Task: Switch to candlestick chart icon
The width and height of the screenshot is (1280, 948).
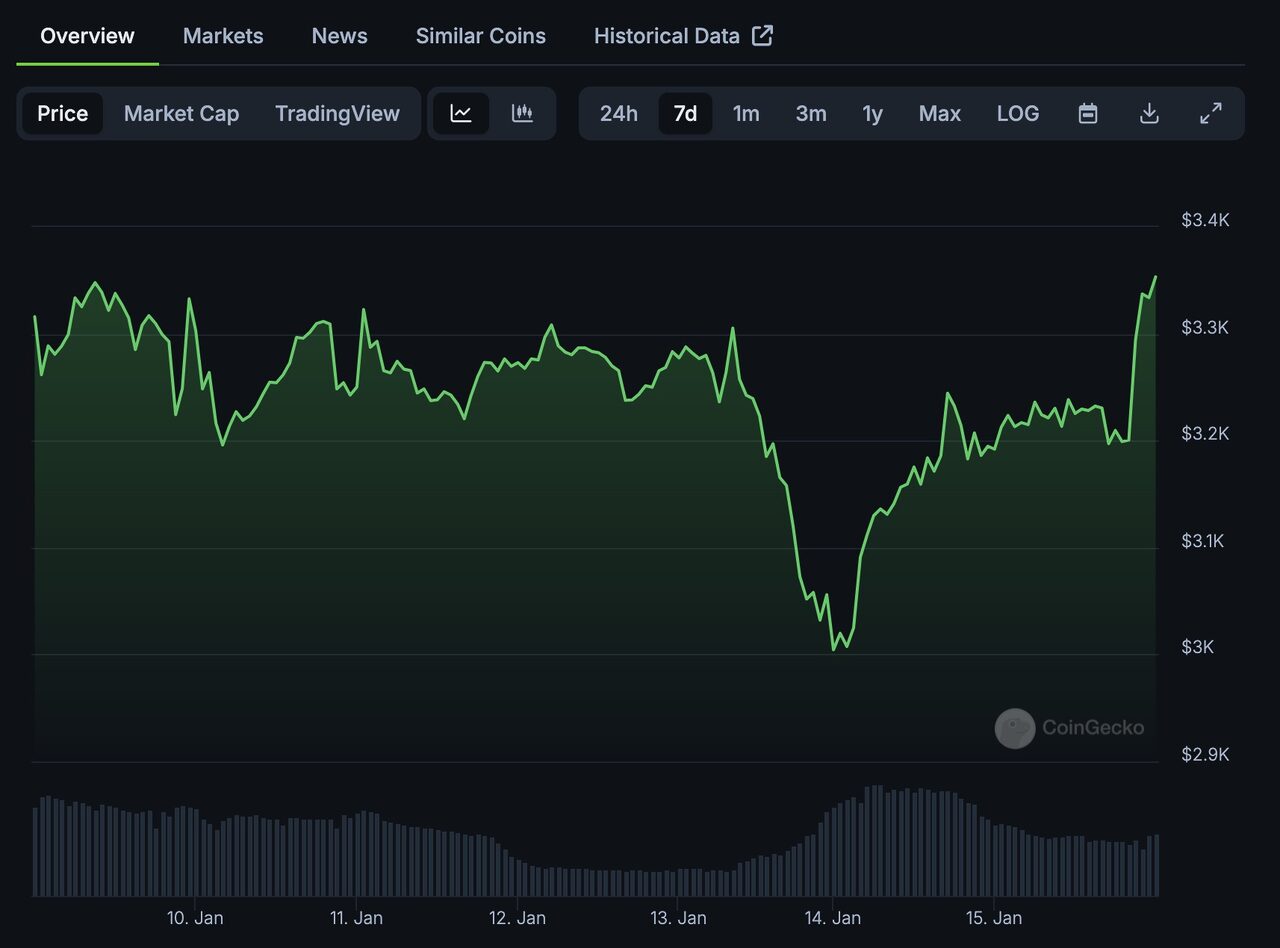Action: pos(522,113)
